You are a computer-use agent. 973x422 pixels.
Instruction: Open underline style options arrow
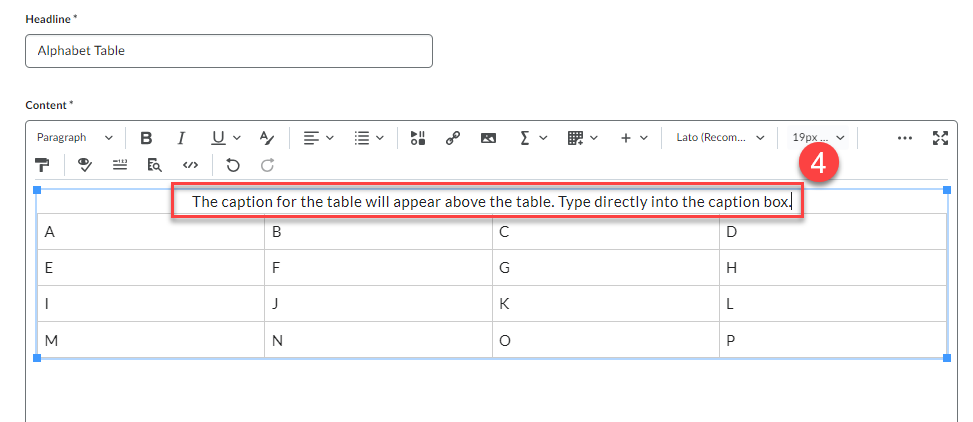point(236,138)
